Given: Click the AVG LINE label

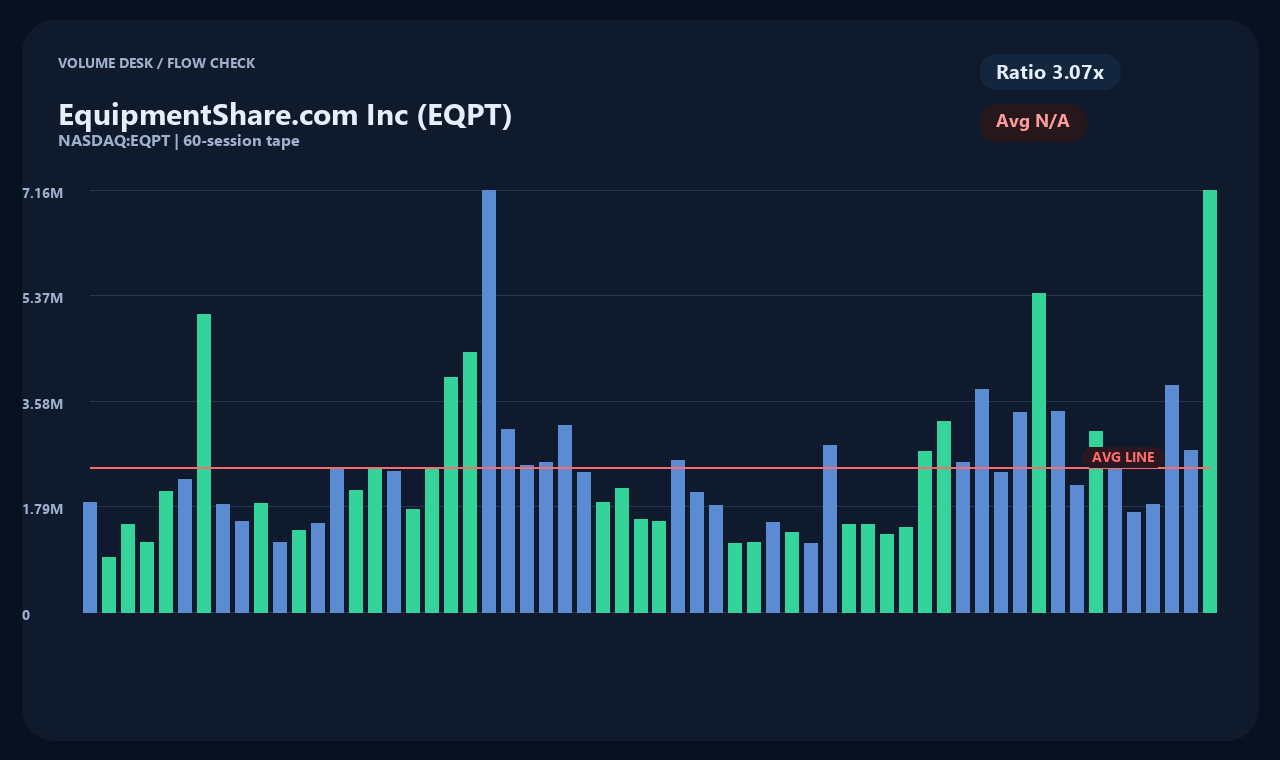Looking at the screenshot, I should (x=1123, y=457).
